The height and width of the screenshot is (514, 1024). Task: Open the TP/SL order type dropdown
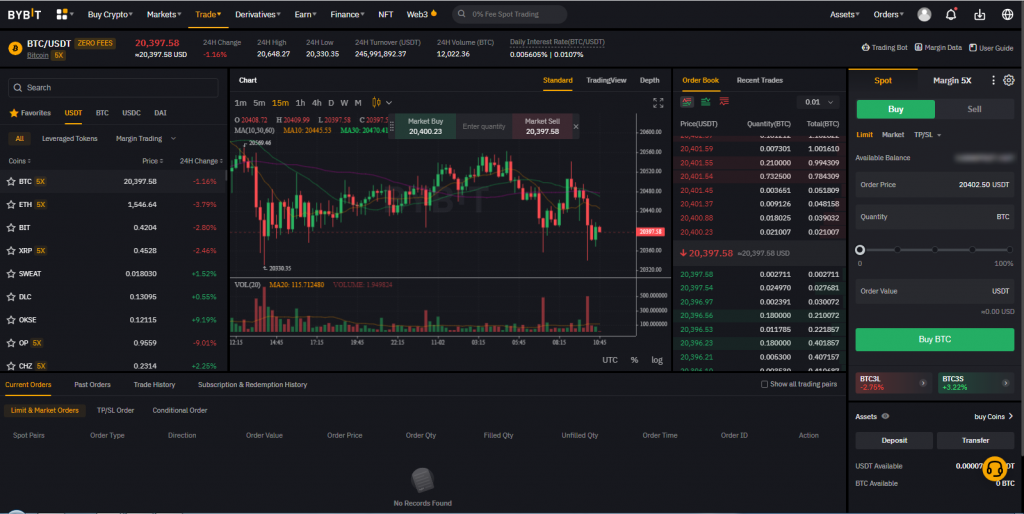927,135
